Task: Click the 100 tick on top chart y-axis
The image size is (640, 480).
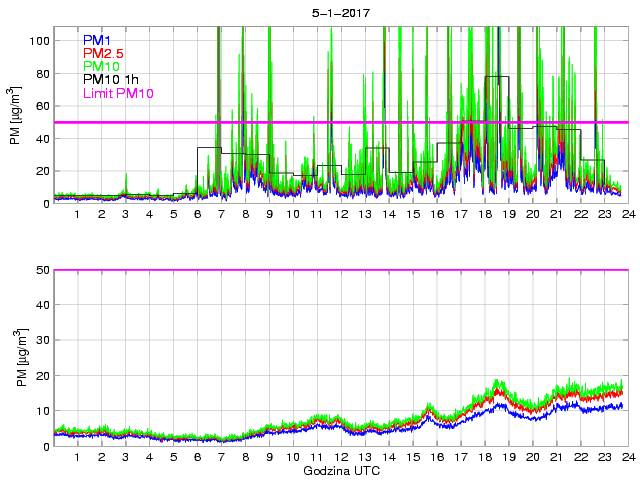Action: point(40,41)
